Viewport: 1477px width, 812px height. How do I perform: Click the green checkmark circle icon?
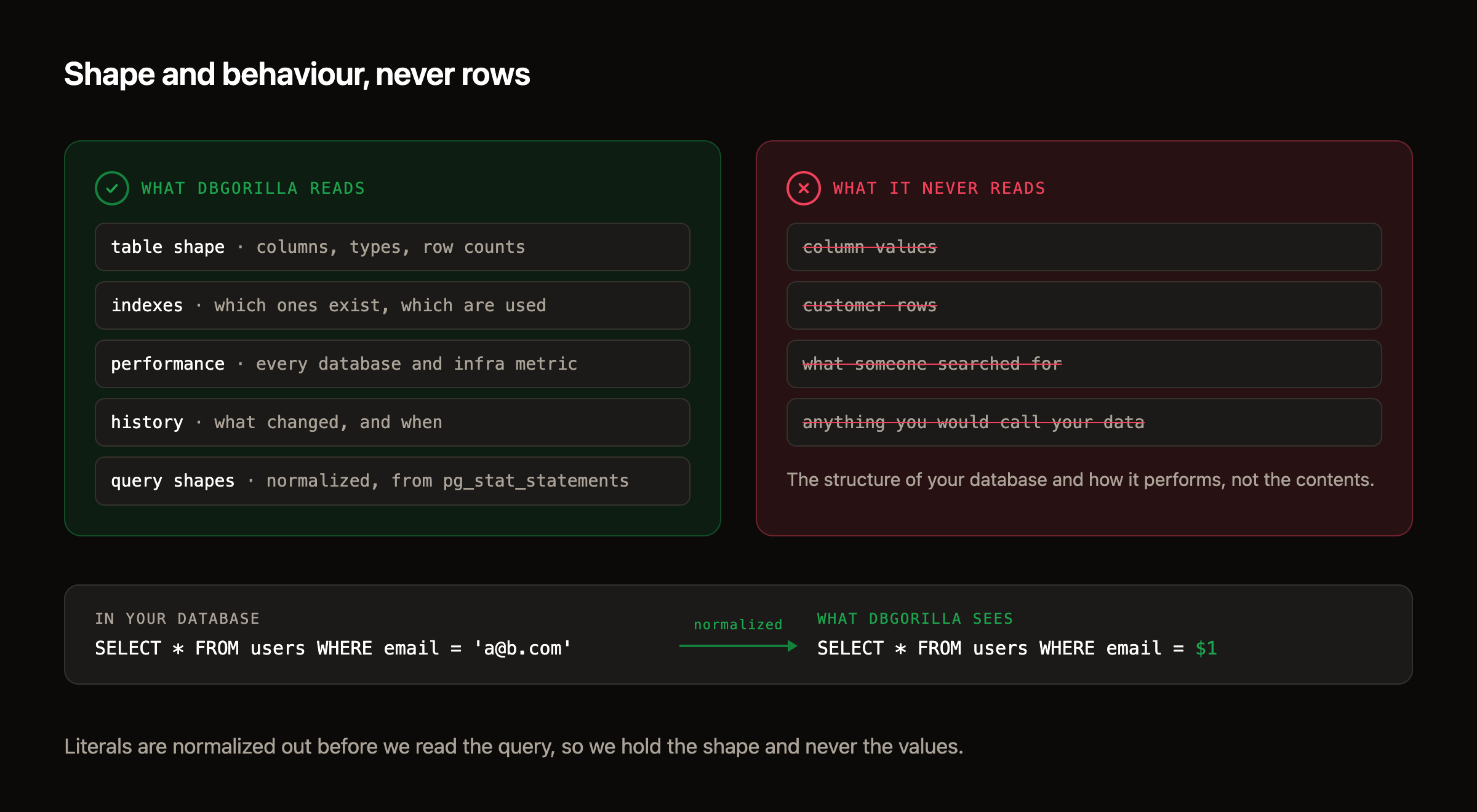point(112,188)
